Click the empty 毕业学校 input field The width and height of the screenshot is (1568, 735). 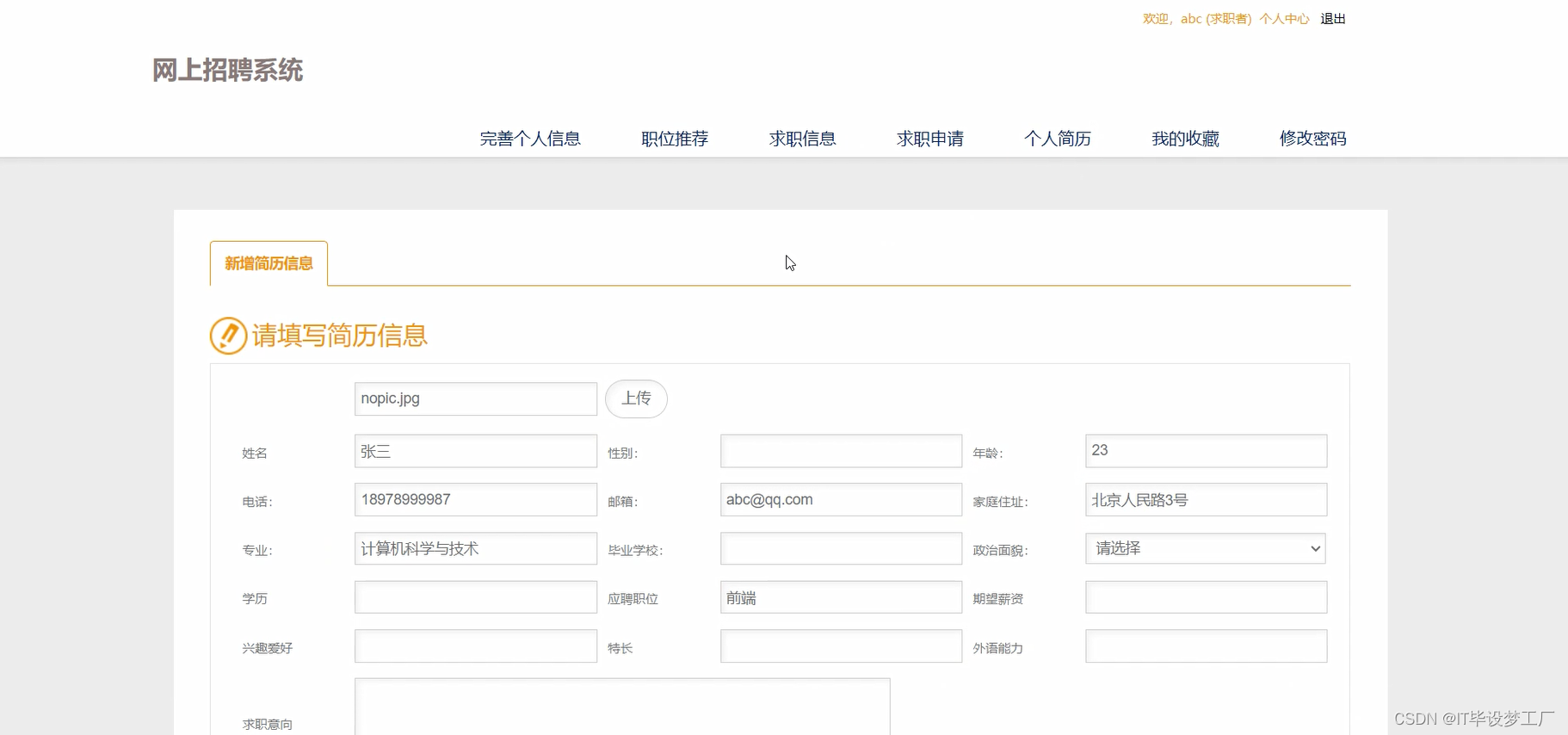click(841, 548)
